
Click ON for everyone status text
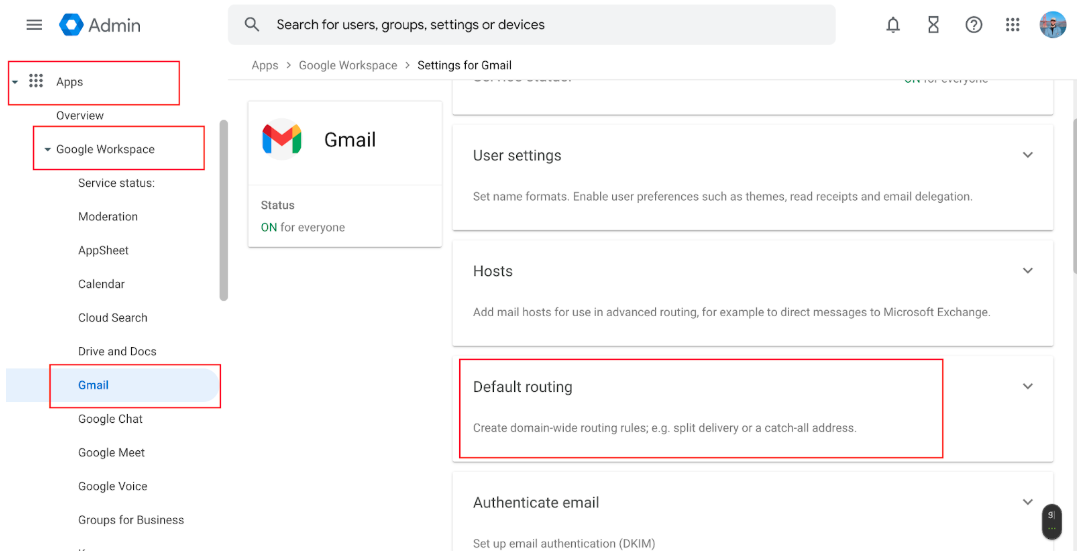[303, 227]
